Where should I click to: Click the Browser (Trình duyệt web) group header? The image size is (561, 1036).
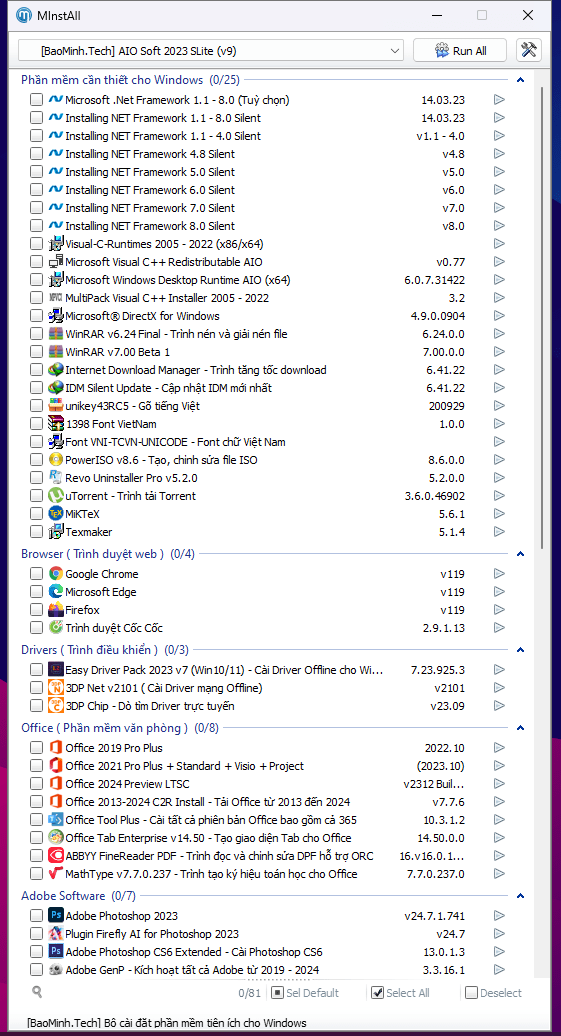point(108,554)
